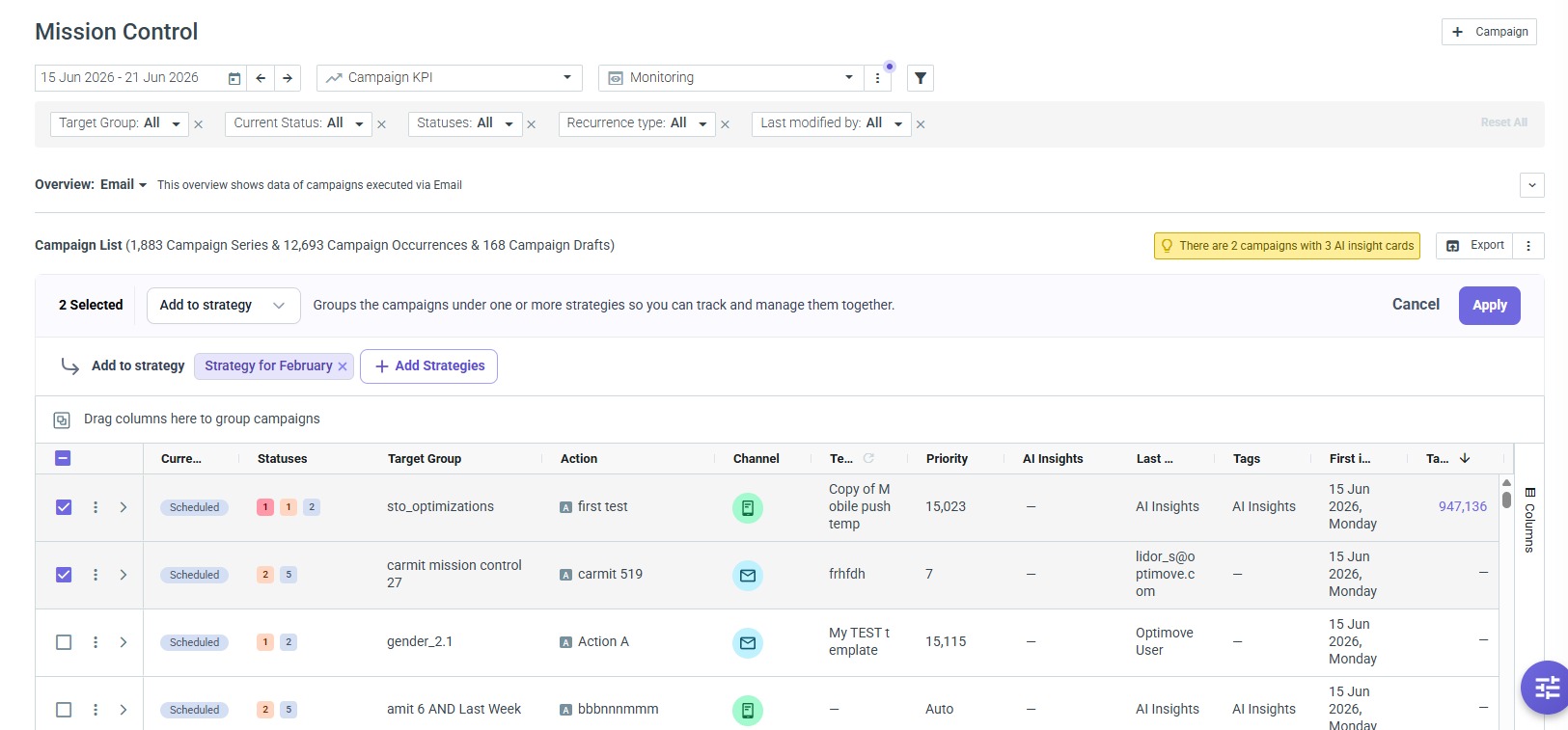1568x730 pixels.
Task: Advance to next date range arrow
Action: click(x=288, y=78)
